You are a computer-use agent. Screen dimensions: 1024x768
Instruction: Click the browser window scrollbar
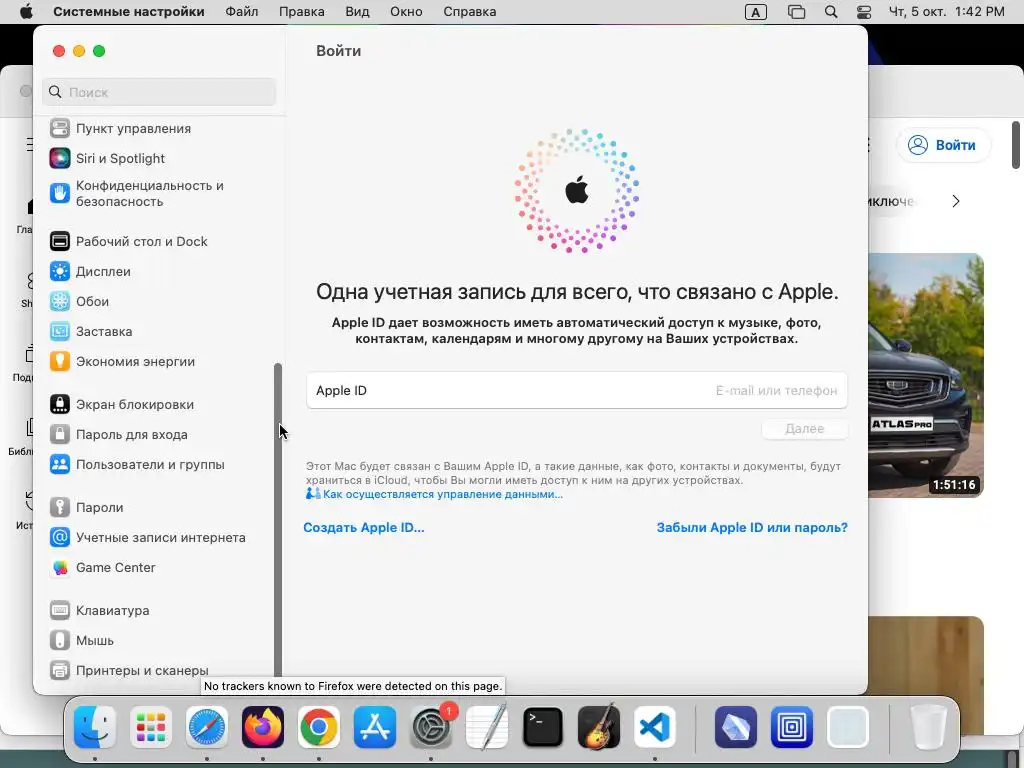tap(1016, 145)
